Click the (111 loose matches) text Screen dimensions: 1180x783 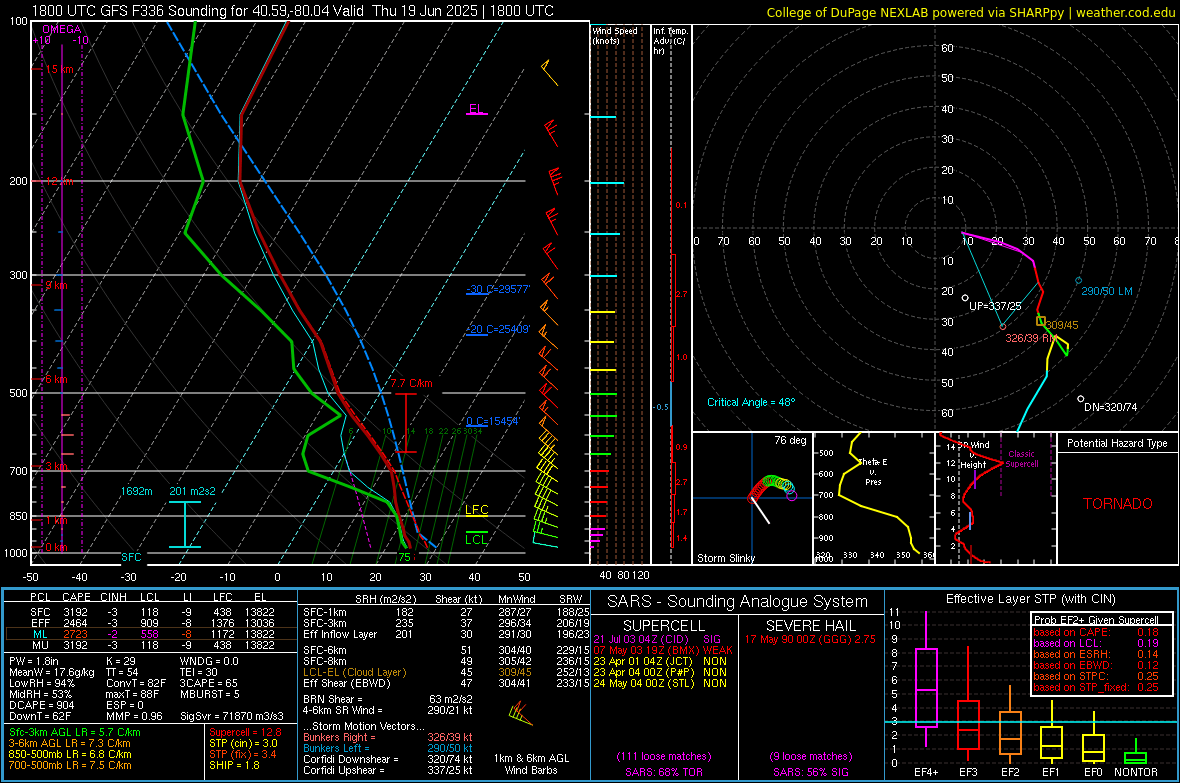pyautogui.click(x=664, y=756)
